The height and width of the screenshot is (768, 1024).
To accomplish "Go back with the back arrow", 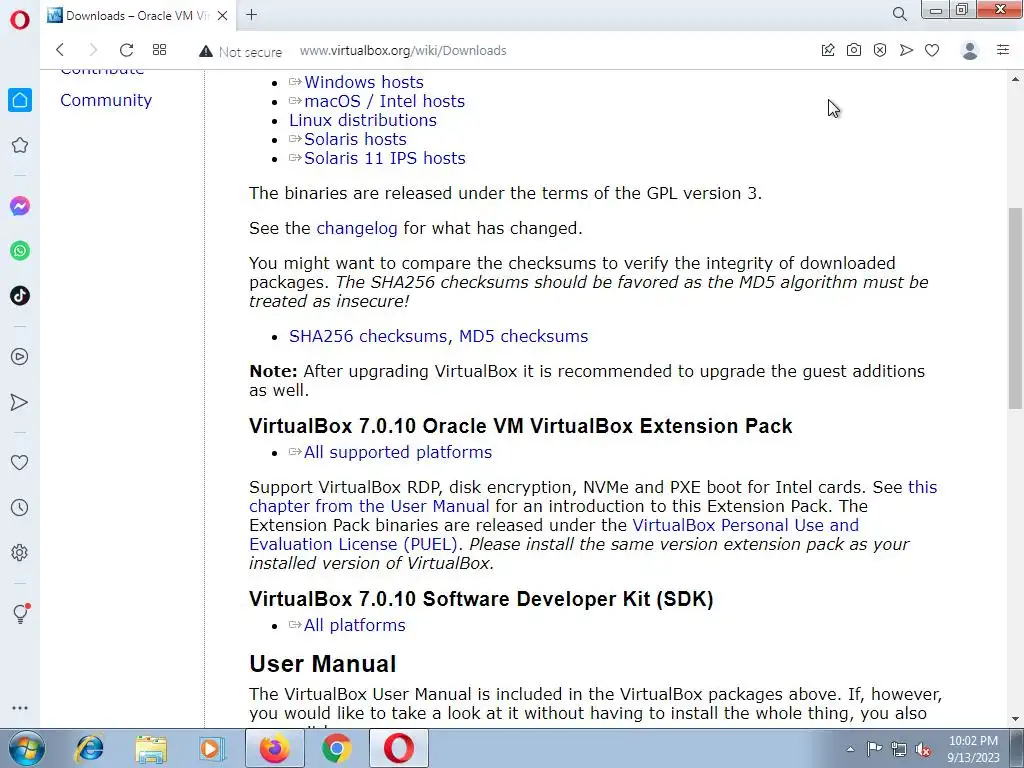I will tap(60, 50).
